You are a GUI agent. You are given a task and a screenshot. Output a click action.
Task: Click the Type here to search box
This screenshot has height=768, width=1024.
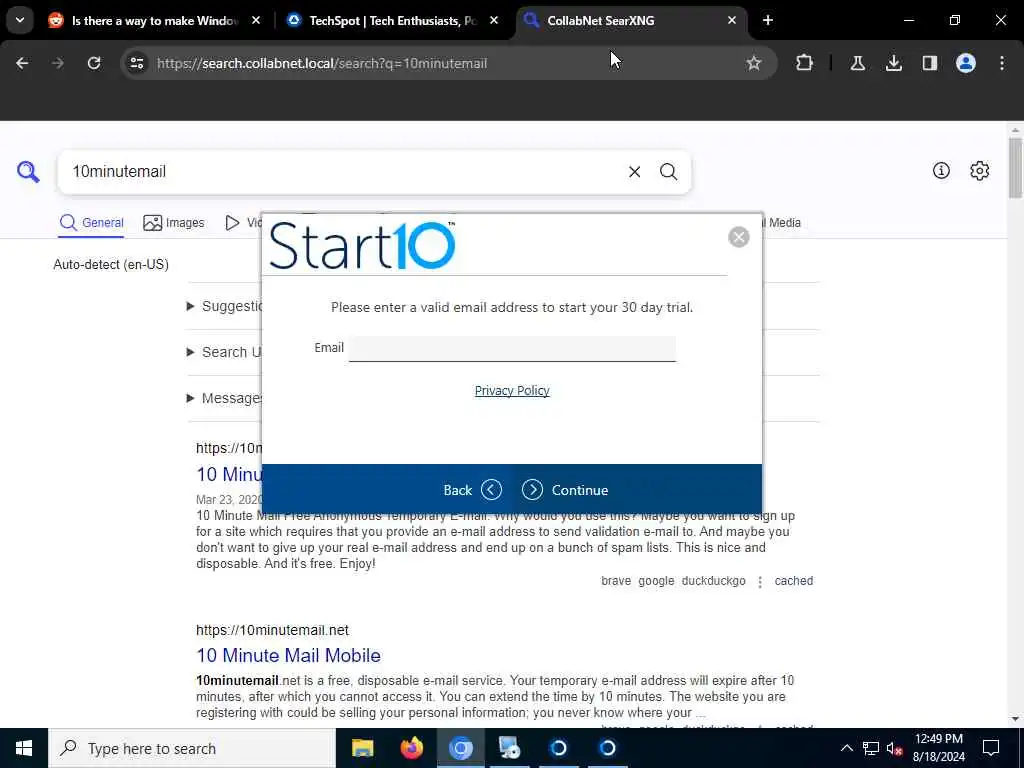(192, 748)
